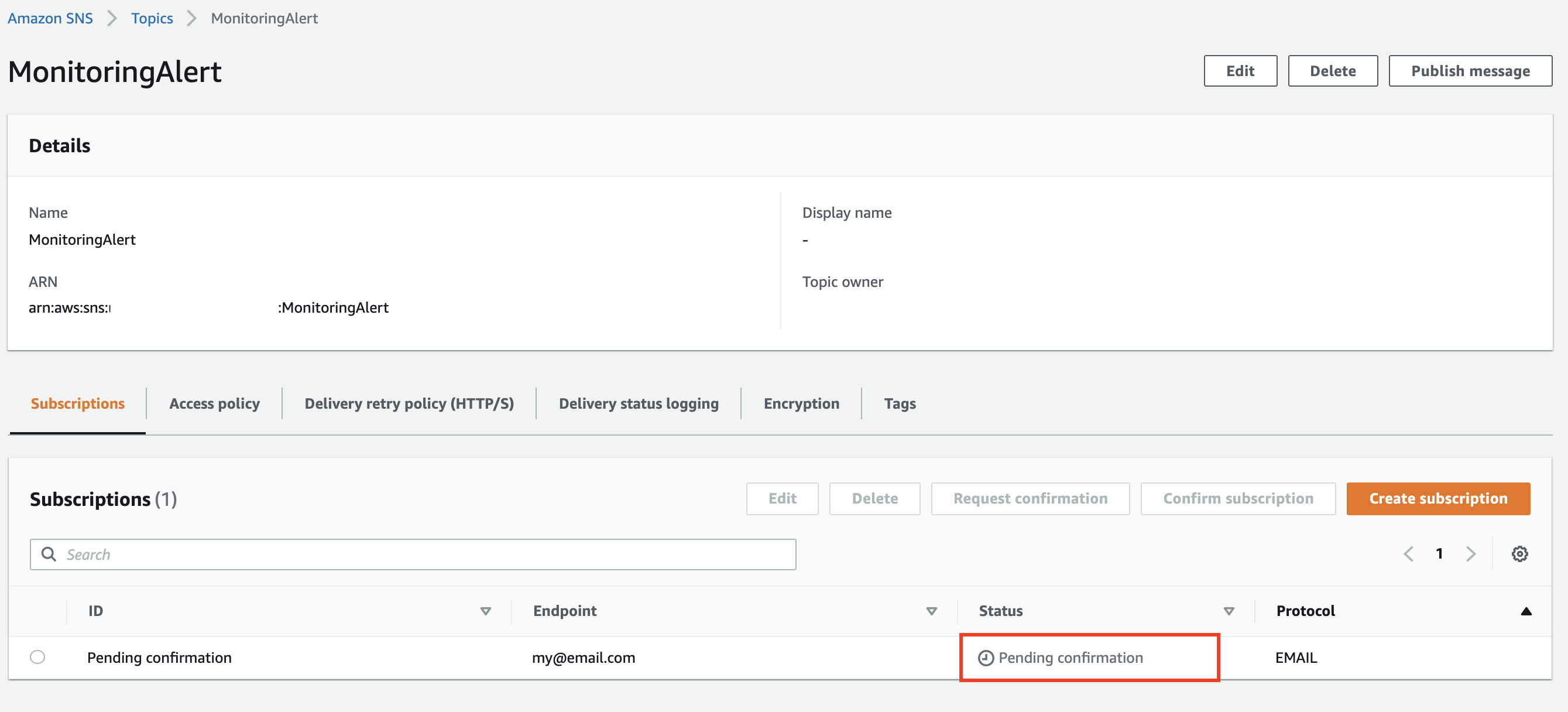This screenshot has height=712, width=1568.
Task: Sort the Endpoint column dropdown arrow
Action: pyautogui.click(x=931, y=611)
